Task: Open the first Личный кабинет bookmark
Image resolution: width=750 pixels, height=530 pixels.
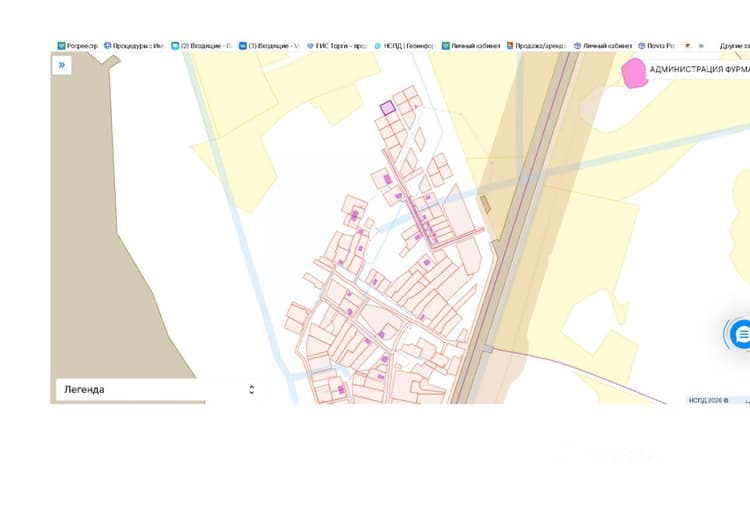Action: click(471, 46)
